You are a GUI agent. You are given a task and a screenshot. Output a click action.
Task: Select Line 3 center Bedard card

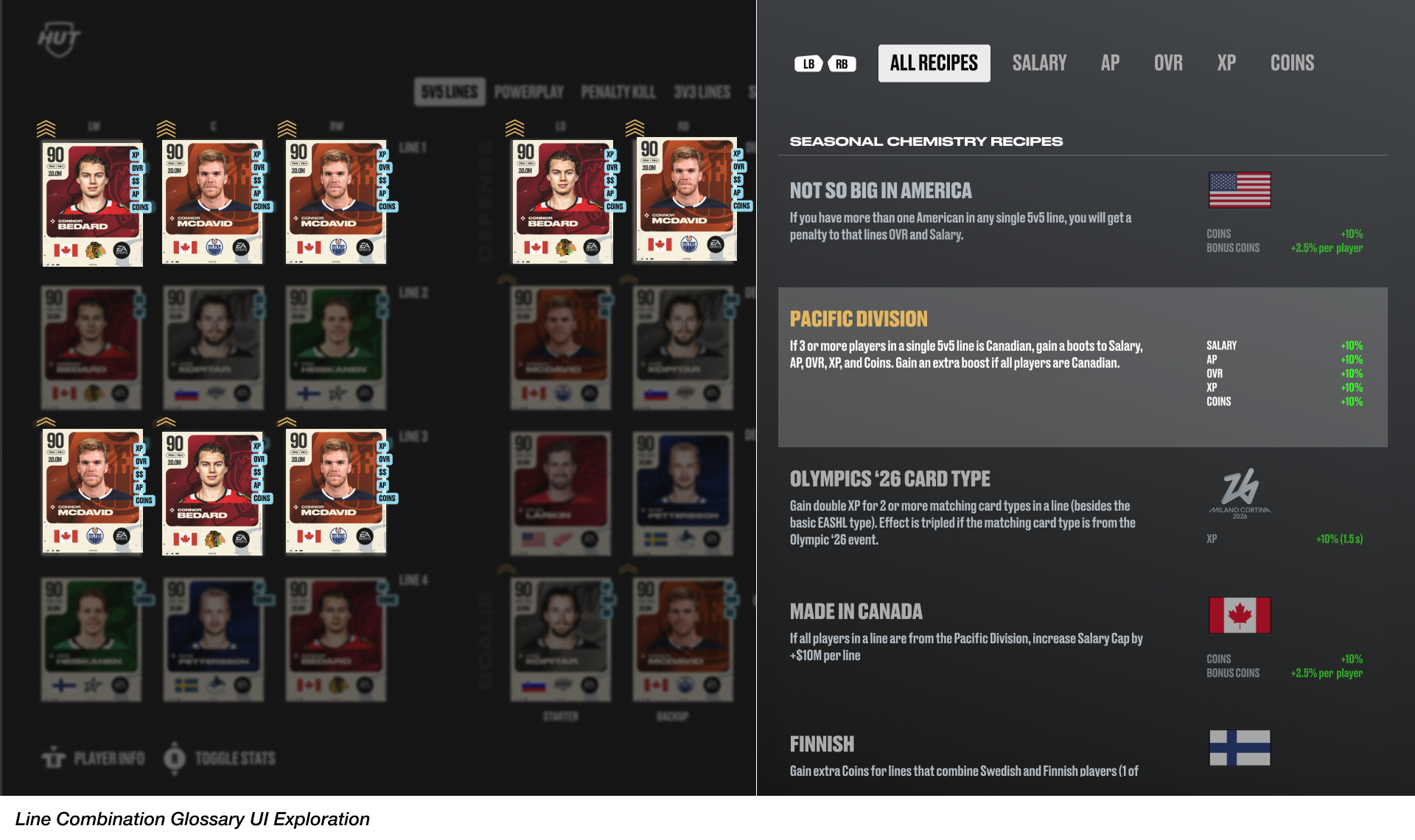pos(213,494)
